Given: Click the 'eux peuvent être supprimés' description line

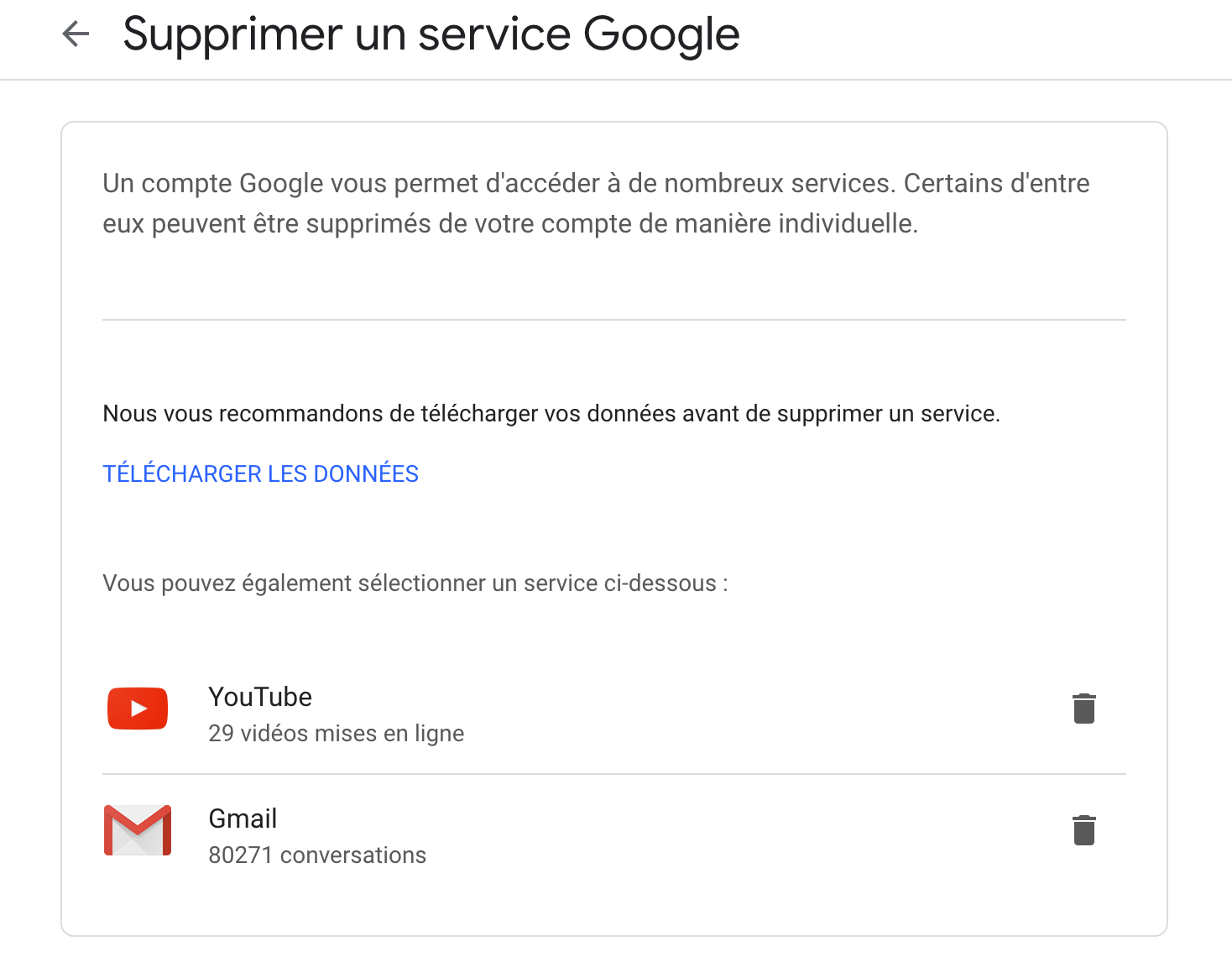Looking at the screenshot, I should click(510, 224).
